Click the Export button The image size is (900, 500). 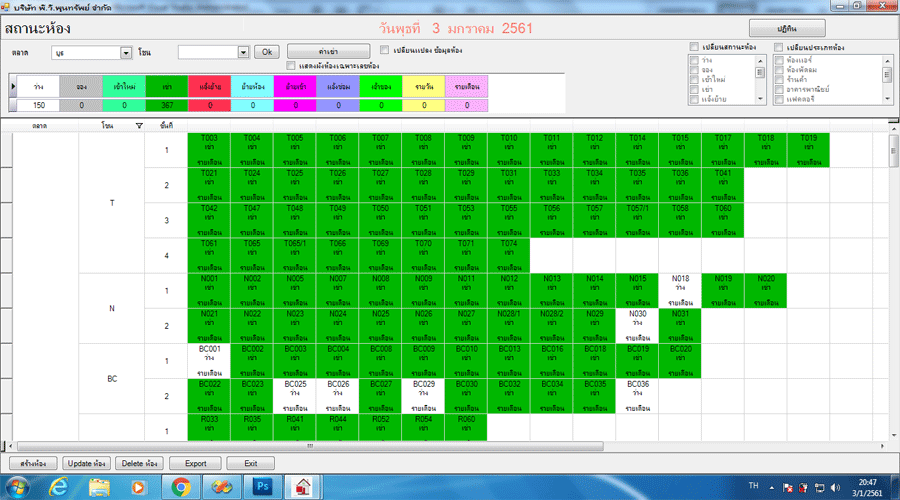click(x=195, y=463)
